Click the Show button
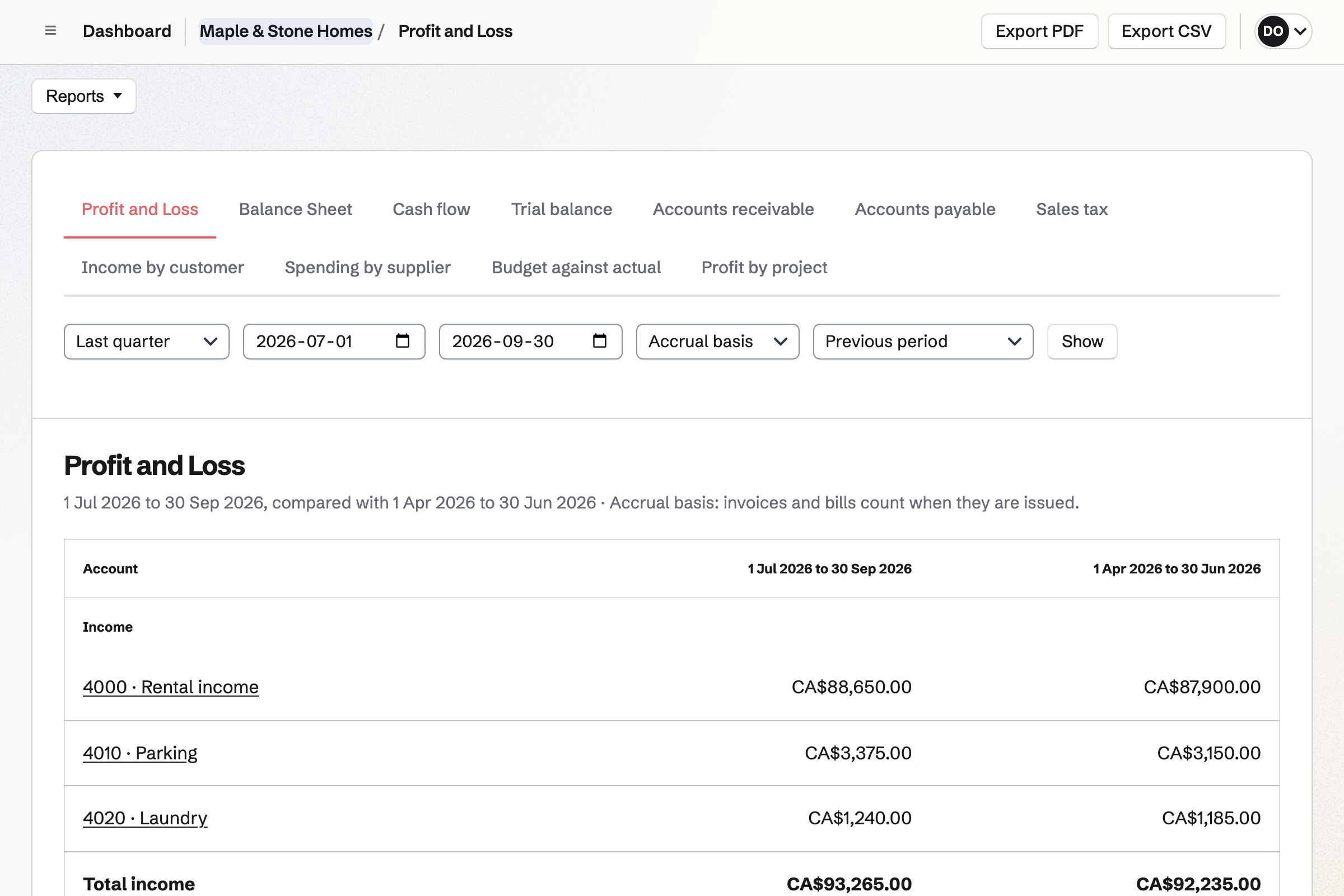The height and width of the screenshot is (896, 1344). pyautogui.click(x=1082, y=342)
